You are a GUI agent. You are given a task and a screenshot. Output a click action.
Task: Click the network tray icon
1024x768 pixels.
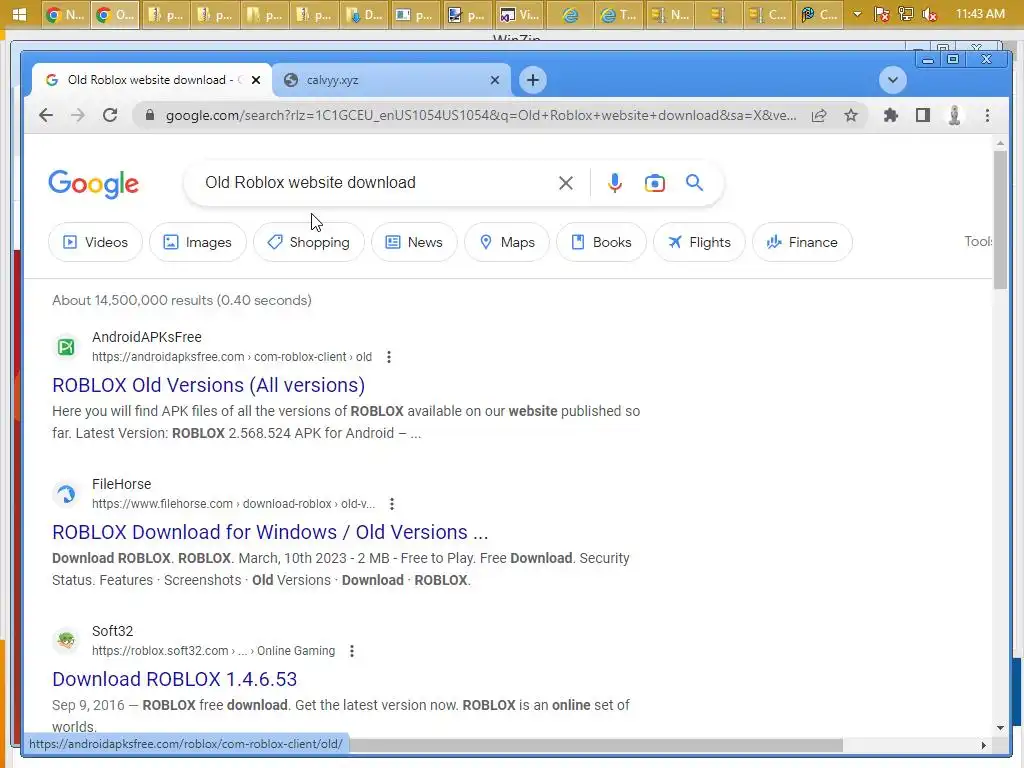click(x=905, y=14)
